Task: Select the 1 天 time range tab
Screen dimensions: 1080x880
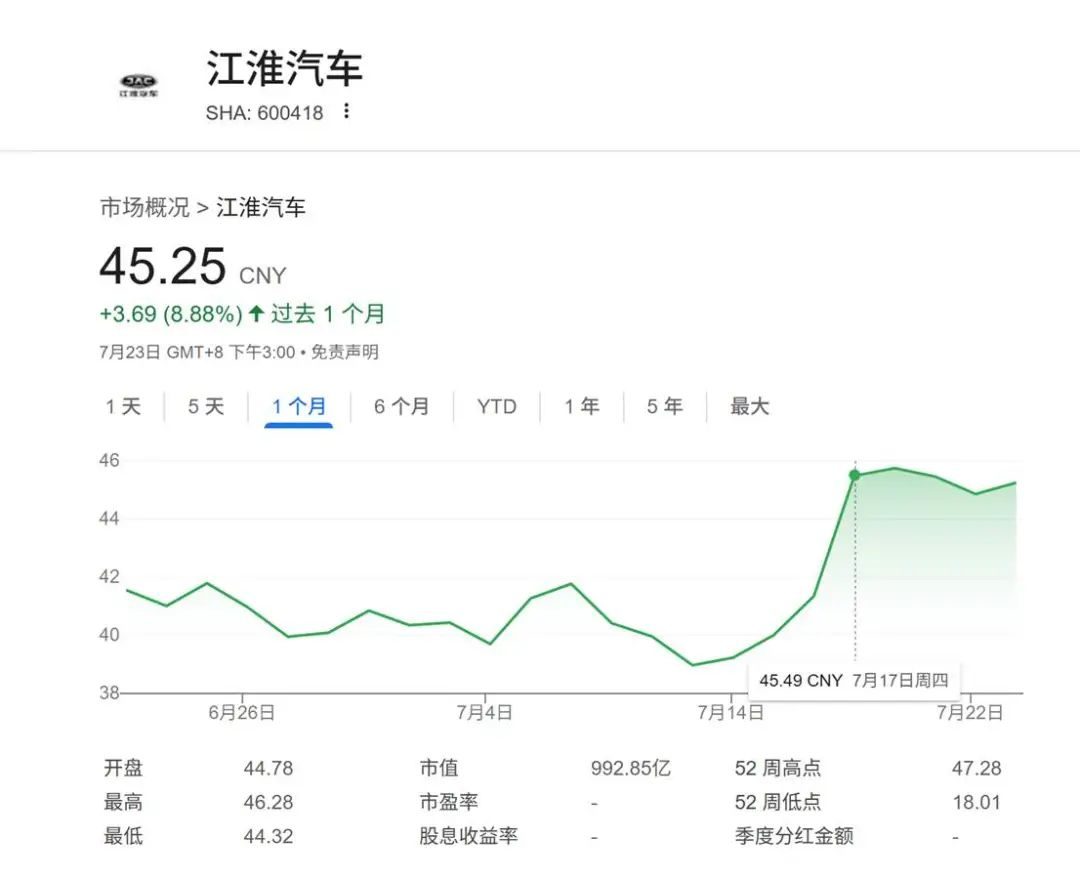Action: pos(123,406)
